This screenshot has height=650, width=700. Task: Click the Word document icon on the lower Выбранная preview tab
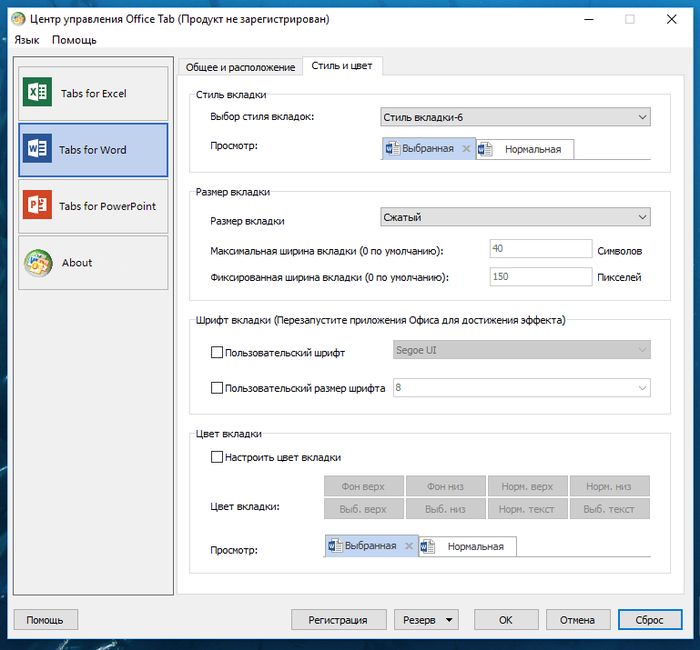pyautogui.click(x=335, y=545)
